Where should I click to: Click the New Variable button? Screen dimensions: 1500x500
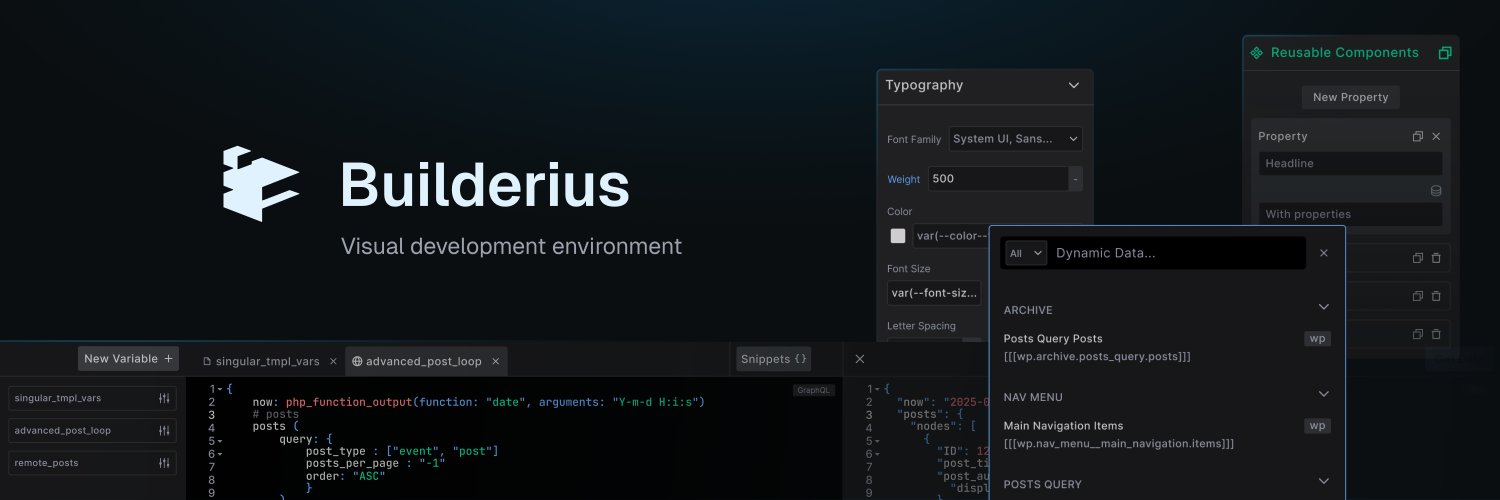pos(128,359)
